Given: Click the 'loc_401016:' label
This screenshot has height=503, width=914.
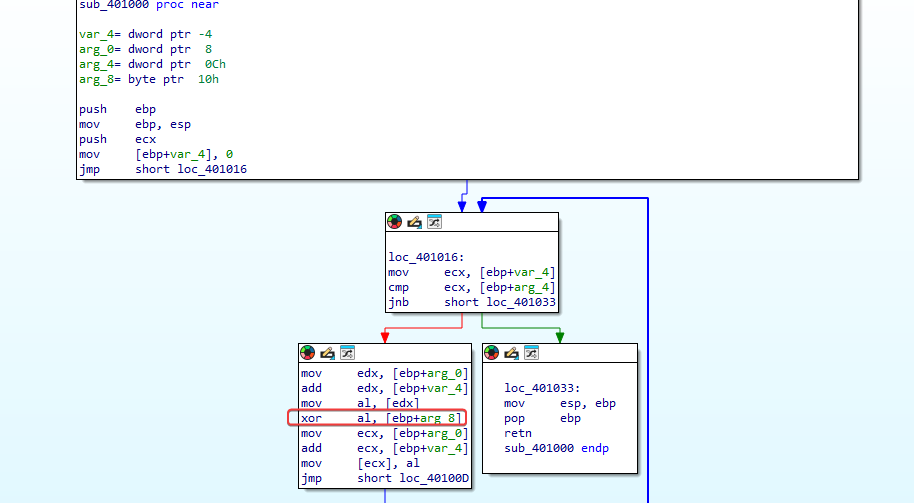Looking at the screenshot, I should pyautogui.click(x=427, y=257).
